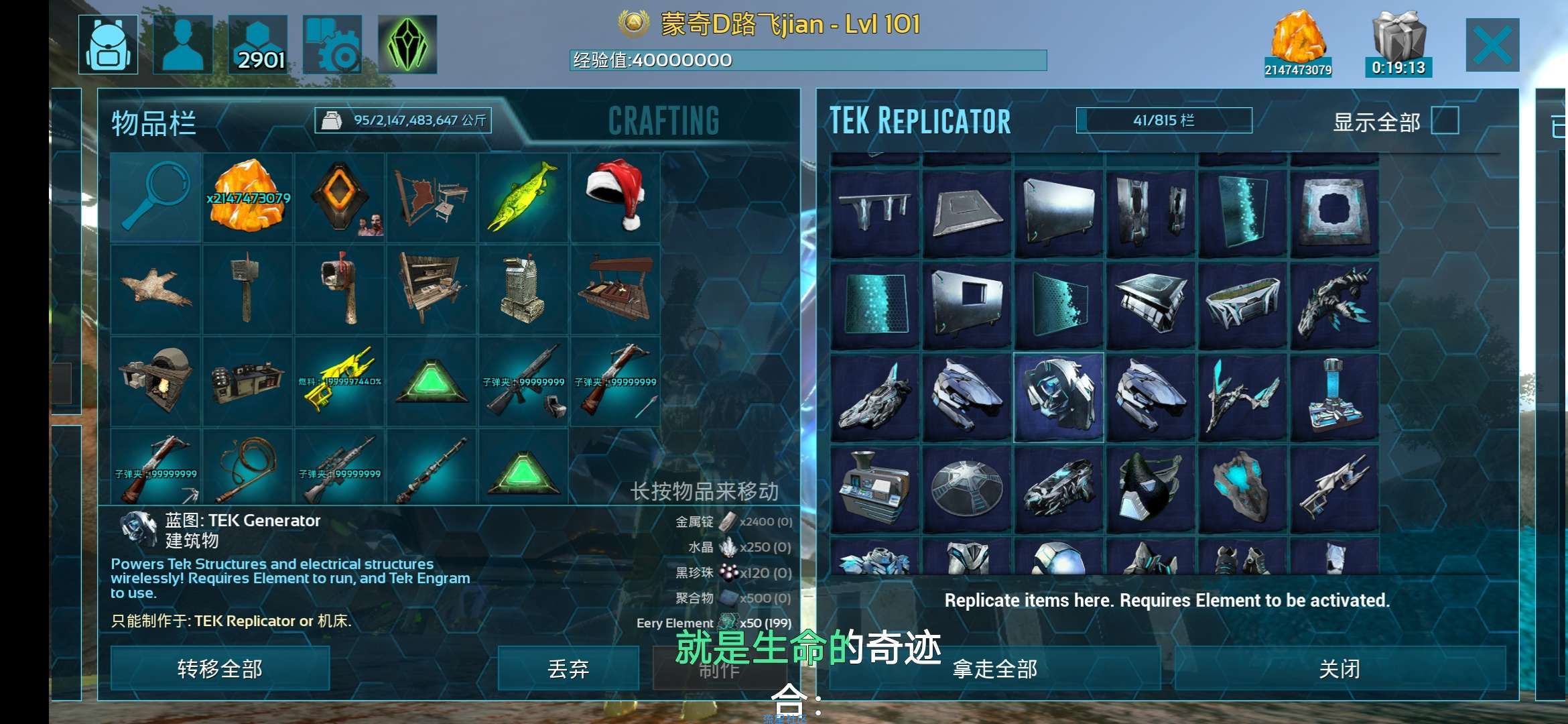Click the 丢弃 discard button
1568x724 pixels.
(x=568, y=668)
